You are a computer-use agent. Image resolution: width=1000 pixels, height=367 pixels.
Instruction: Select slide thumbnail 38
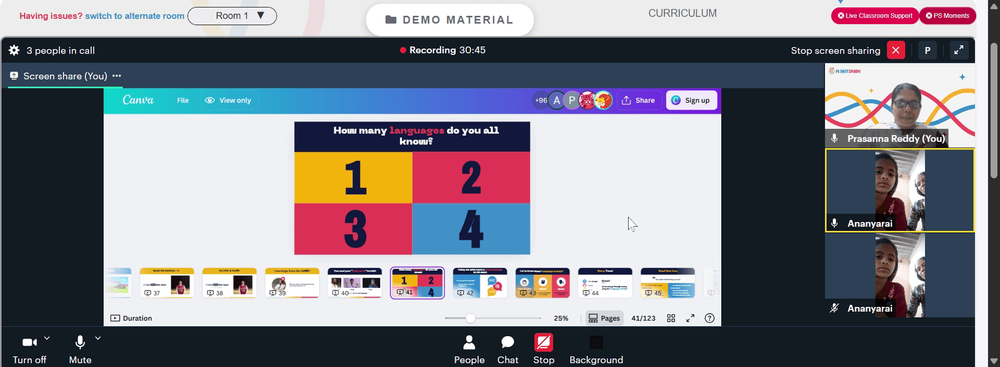point(230,283)
